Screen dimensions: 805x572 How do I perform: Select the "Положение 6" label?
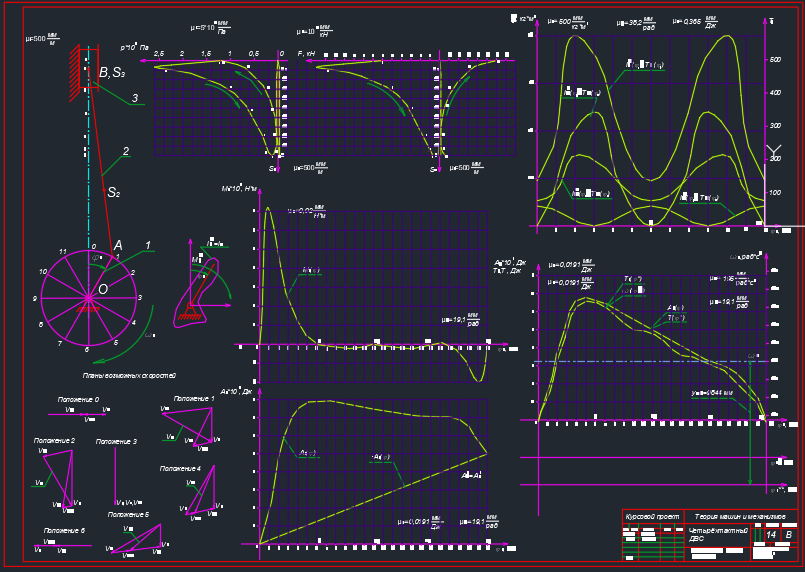point(64,530)
